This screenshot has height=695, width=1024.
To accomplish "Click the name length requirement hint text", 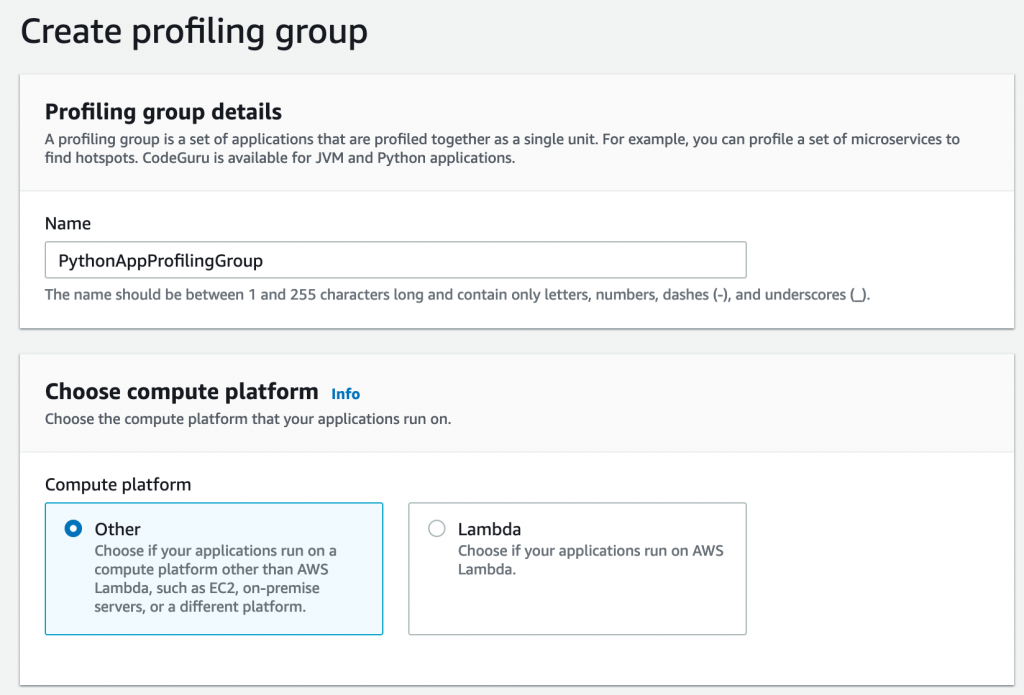I will pos(459,294).
